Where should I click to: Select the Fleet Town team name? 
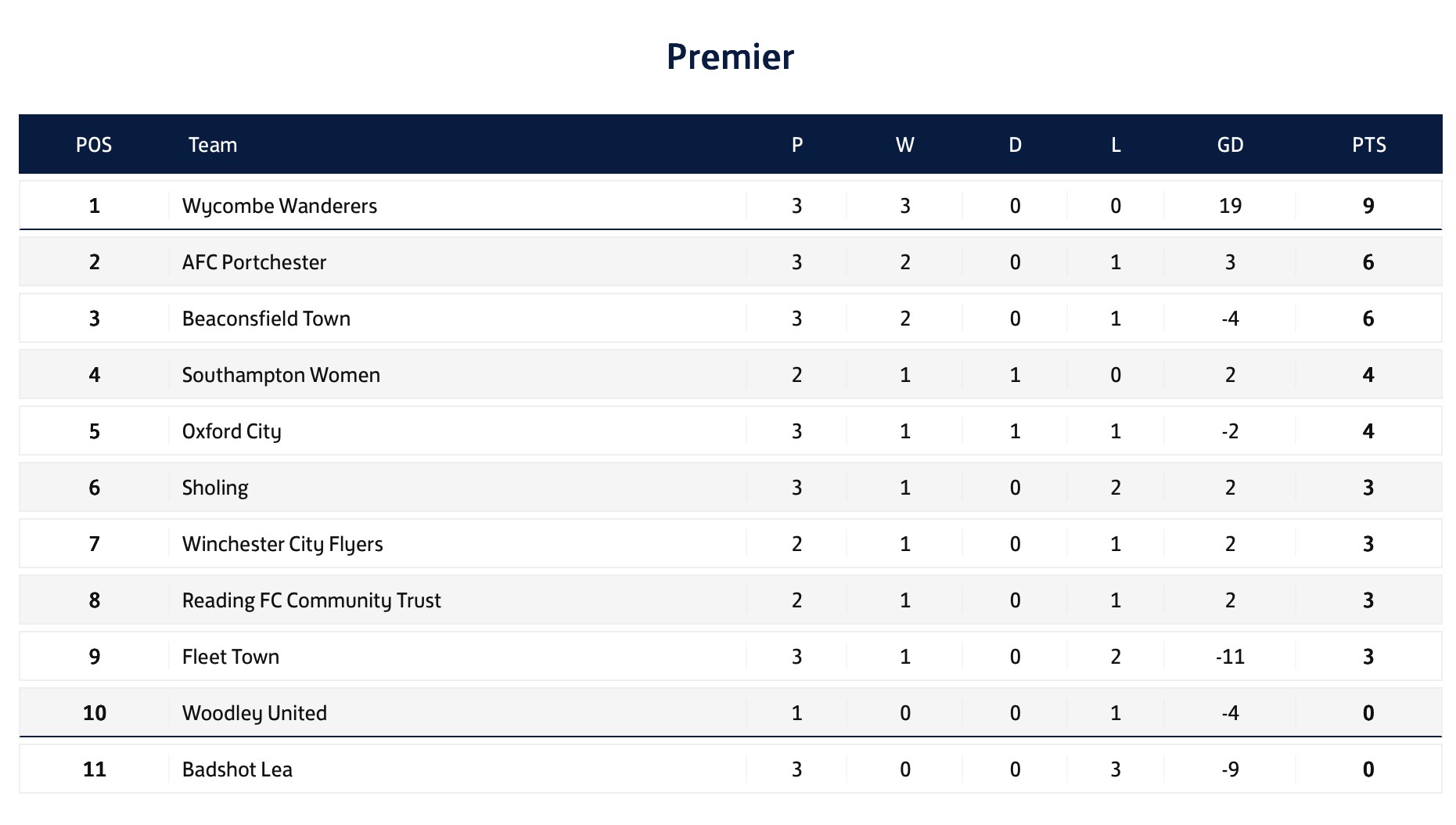pos(231,657)
